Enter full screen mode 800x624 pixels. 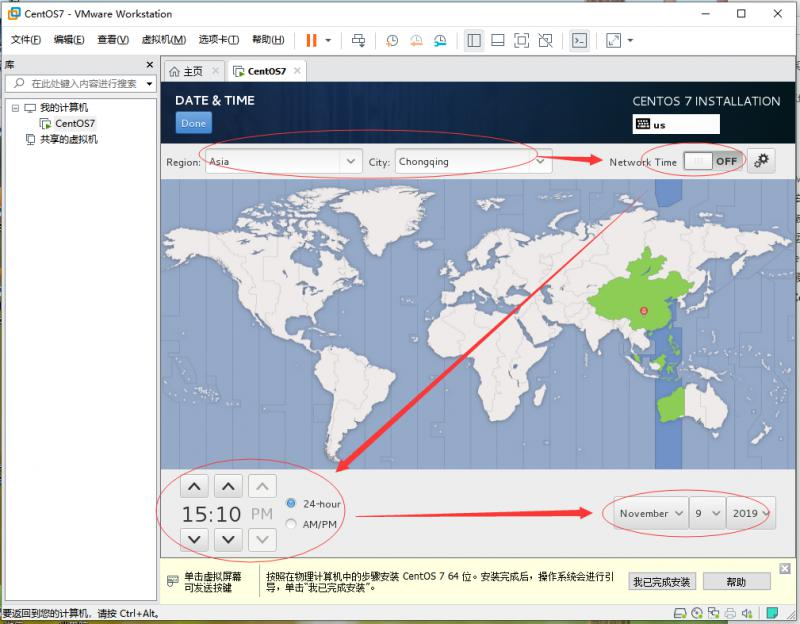click(x=521, y=40)
